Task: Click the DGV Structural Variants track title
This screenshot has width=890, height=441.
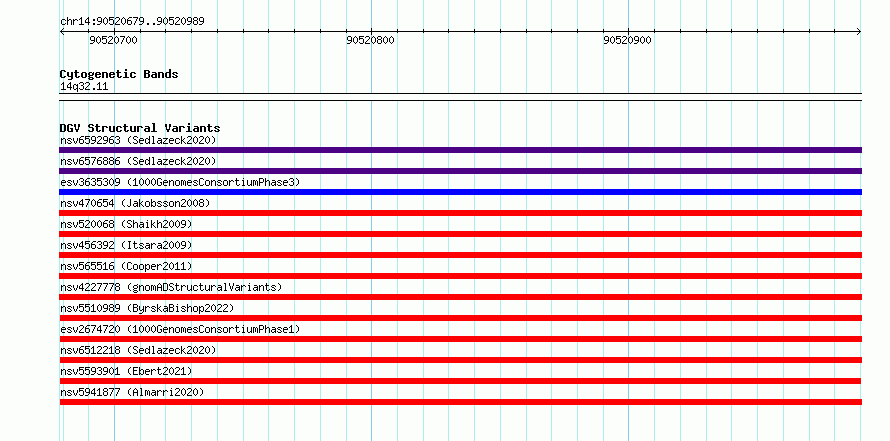Action: click(x=140, y=128)
